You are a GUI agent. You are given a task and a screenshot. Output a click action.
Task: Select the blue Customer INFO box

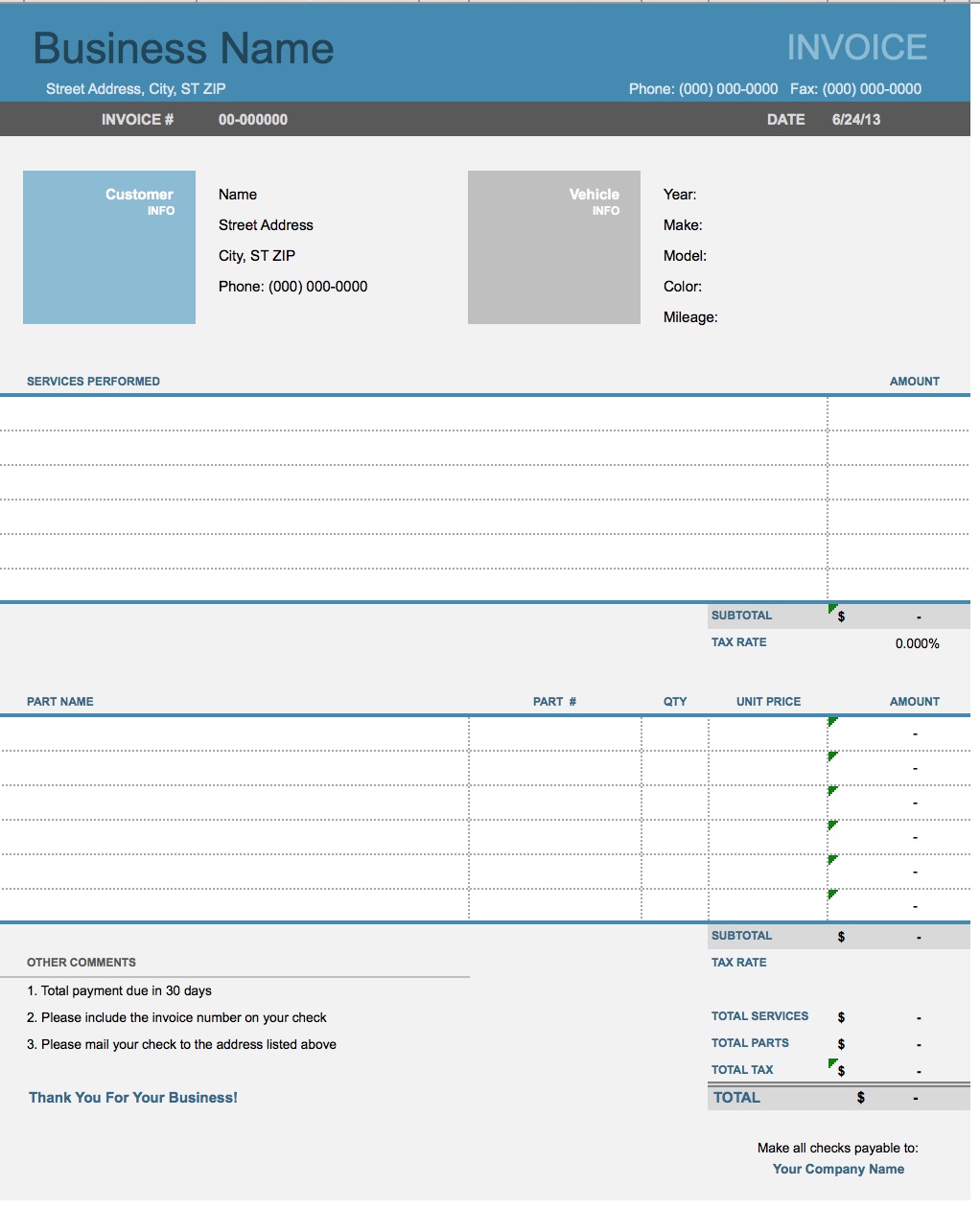tap(109, 247)
